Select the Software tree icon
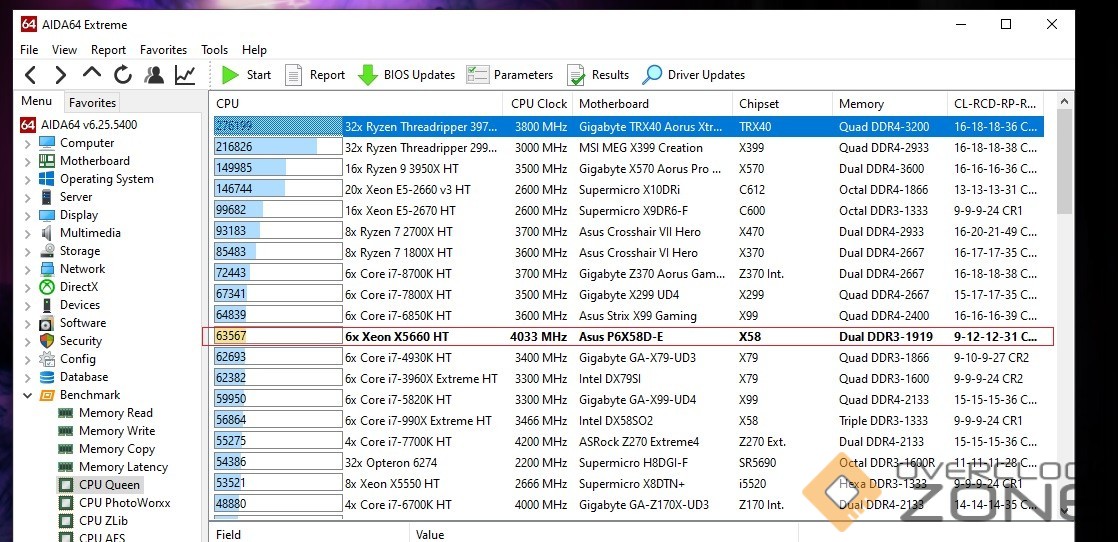The height and width of the screenshot is (542, 1118). (x=47, y=323)
